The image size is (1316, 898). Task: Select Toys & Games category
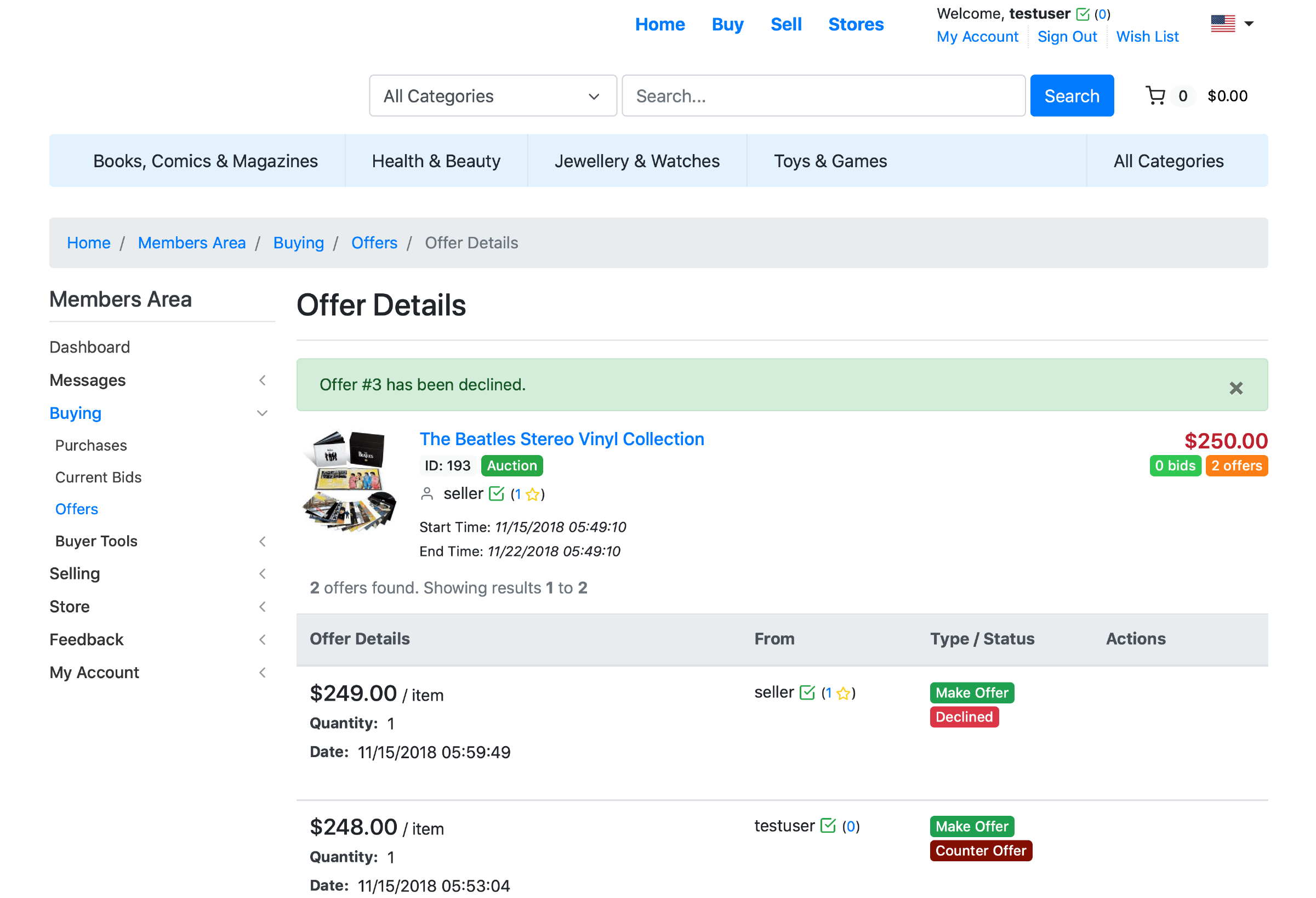[x=830, y=161]
